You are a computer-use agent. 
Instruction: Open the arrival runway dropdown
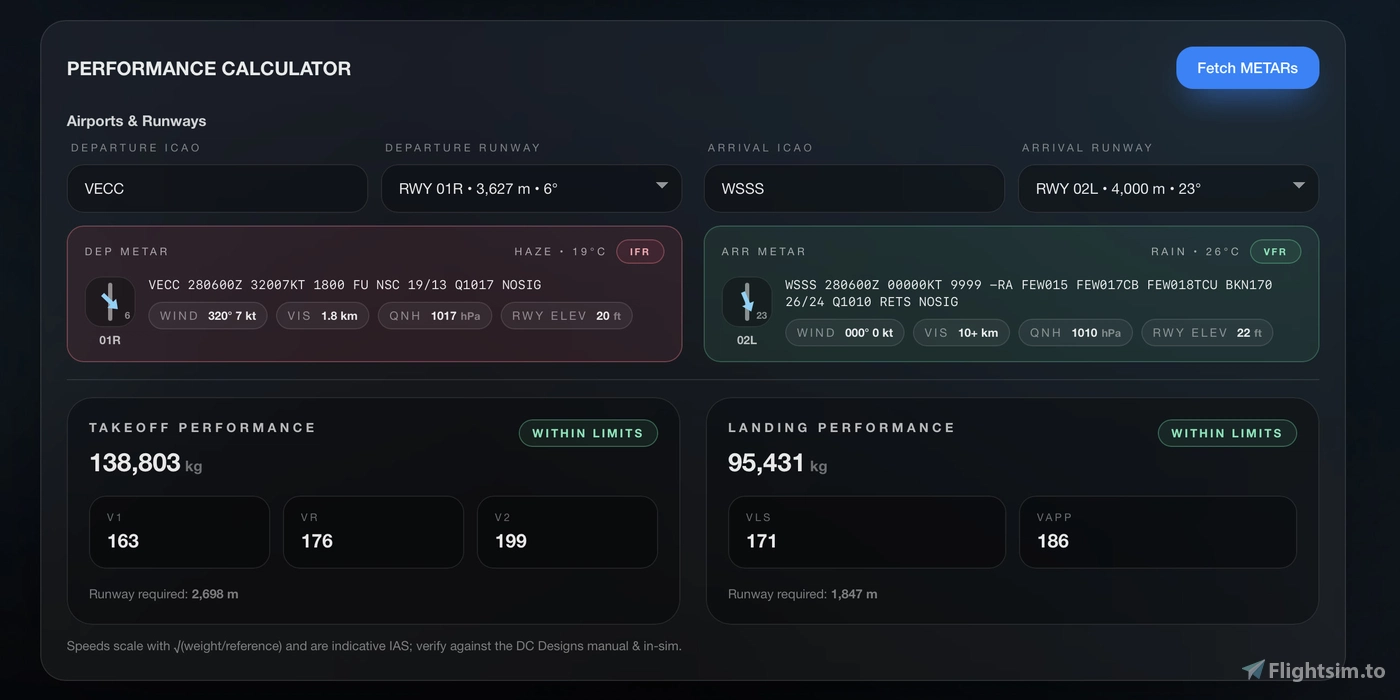pos(1168,188)
